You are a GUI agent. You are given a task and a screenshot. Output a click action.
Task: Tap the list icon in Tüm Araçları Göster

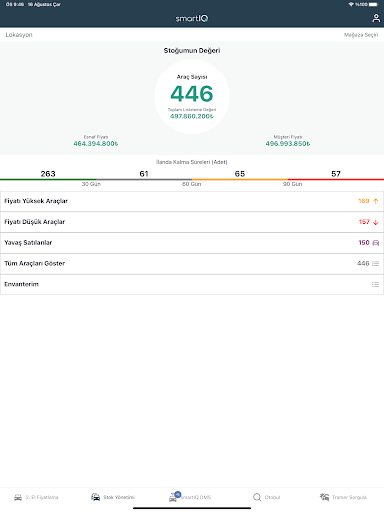375,264
